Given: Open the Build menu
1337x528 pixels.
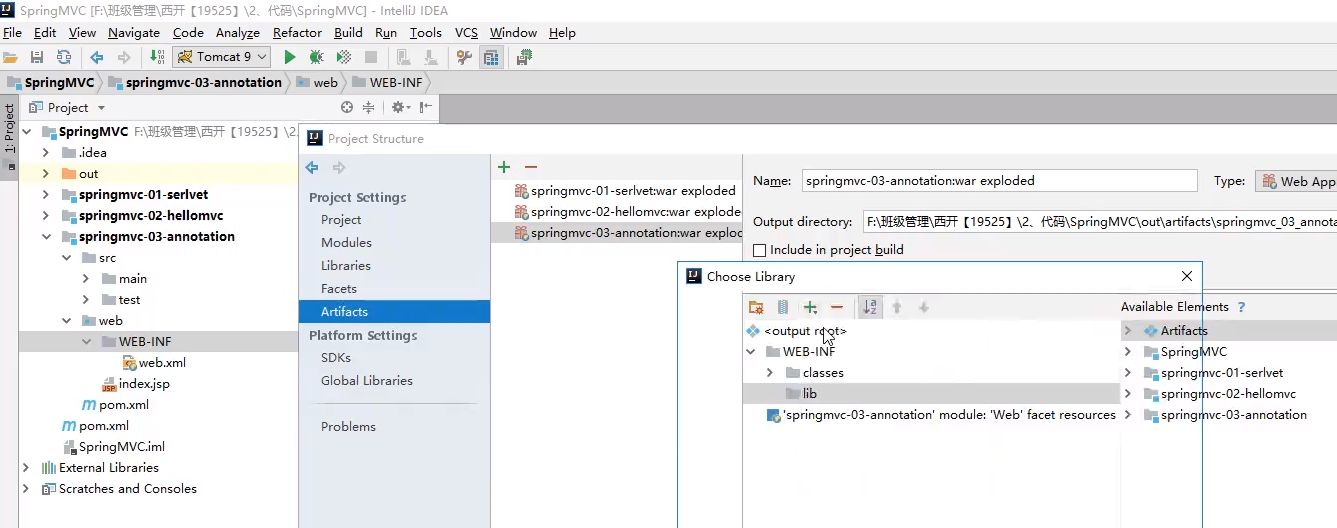Looking at the screenshot, I should pyautogui.click(x=348, y=32).
